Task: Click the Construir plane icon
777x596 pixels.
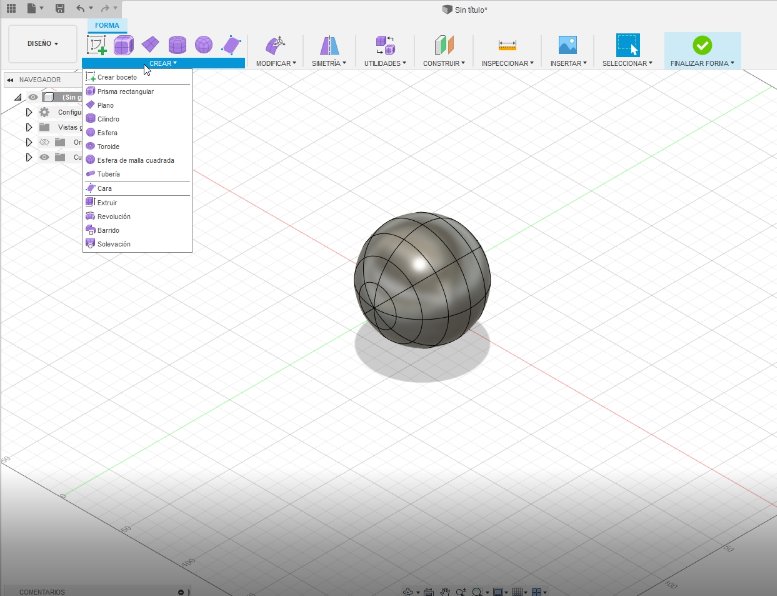Action: [x=444, y=45]
